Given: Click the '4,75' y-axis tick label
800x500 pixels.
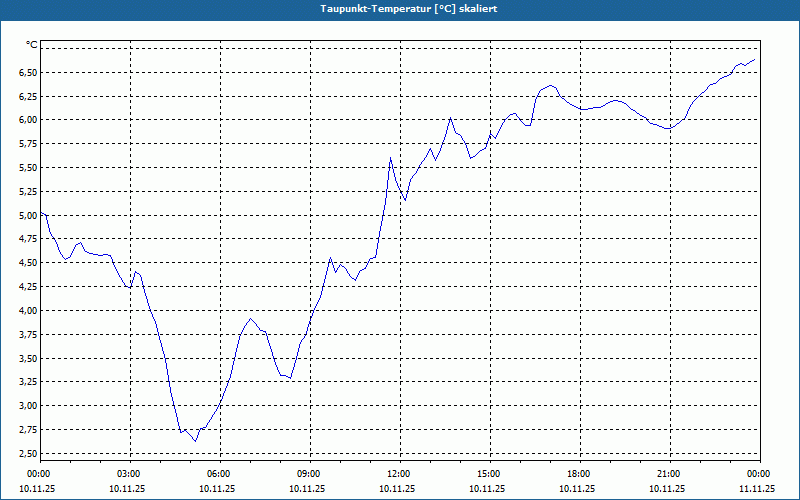Looking at the screenshot, I should click(x=28, y=239).
